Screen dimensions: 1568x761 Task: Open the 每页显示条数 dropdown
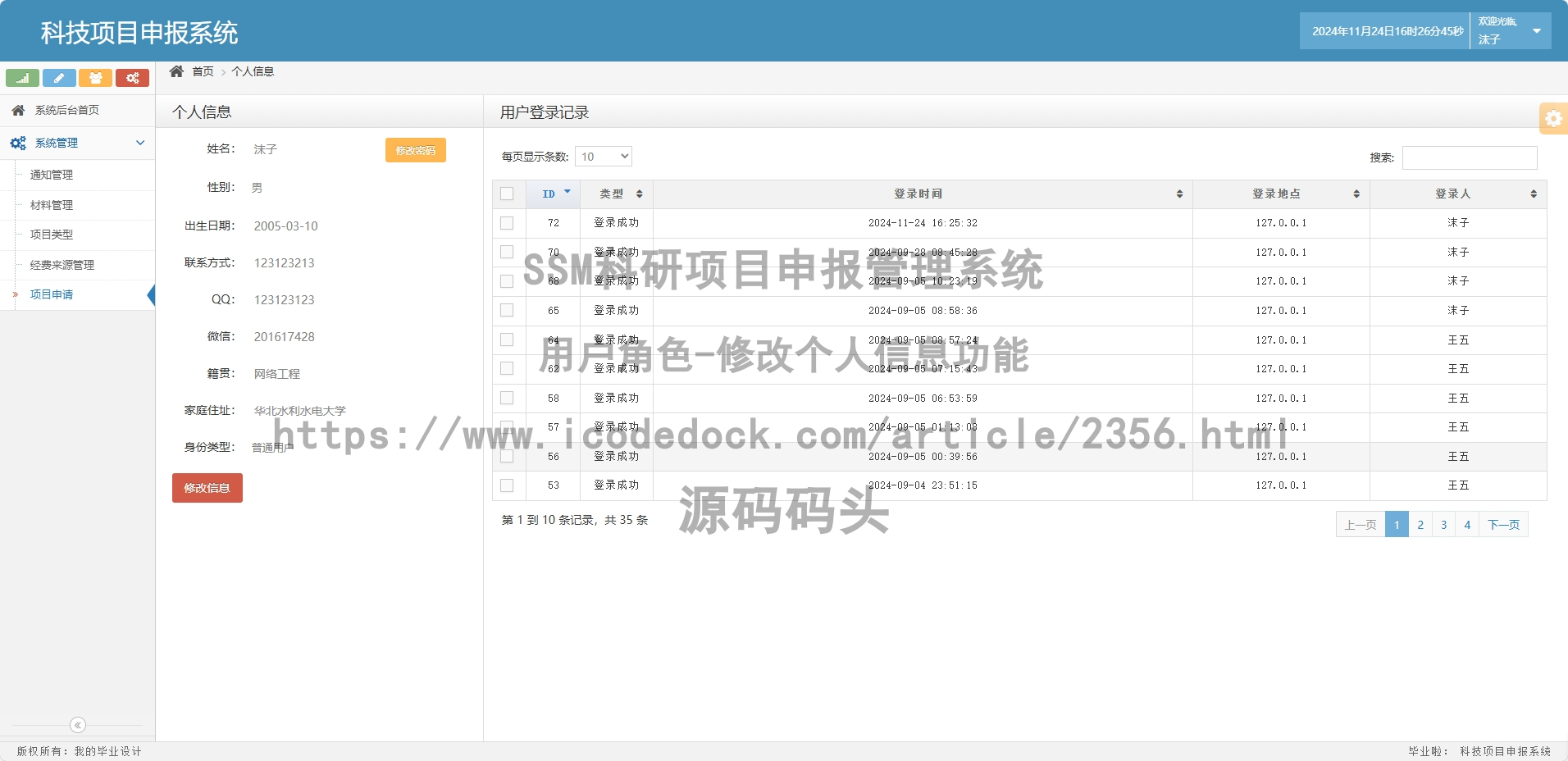604,157
